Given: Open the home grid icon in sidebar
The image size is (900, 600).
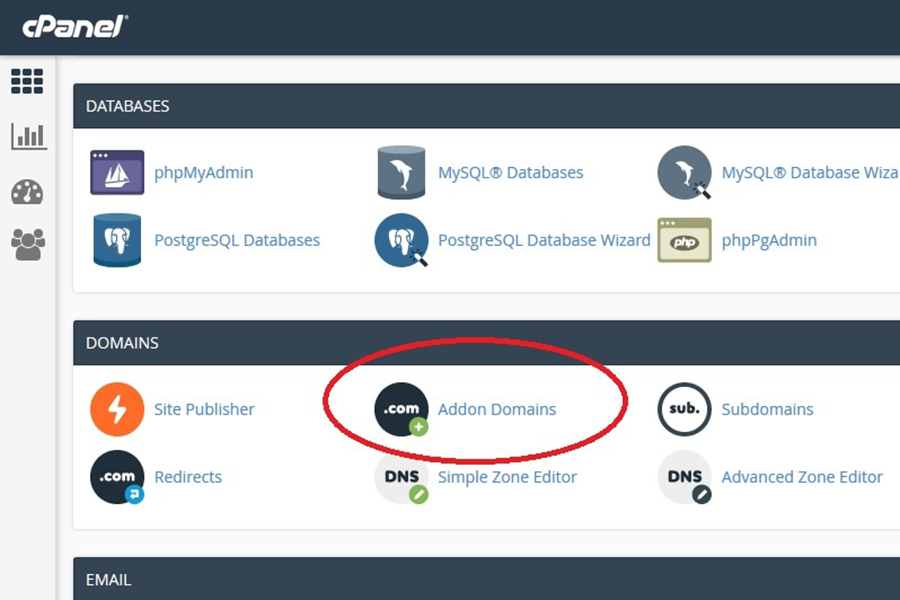Looking at the screenshot, I should pyautogui.click(x=27, y=81).
